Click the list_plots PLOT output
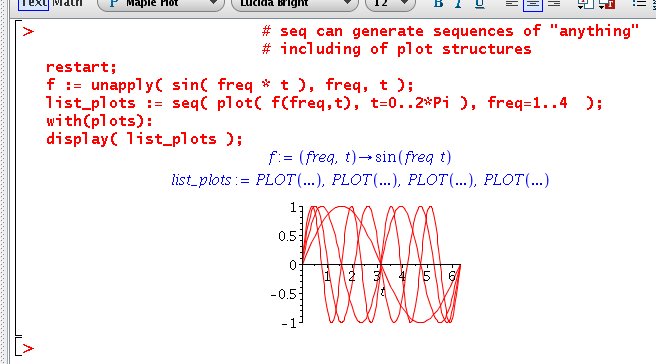The image size is (656, 364). pyautogui.click(x=360, y=180)
